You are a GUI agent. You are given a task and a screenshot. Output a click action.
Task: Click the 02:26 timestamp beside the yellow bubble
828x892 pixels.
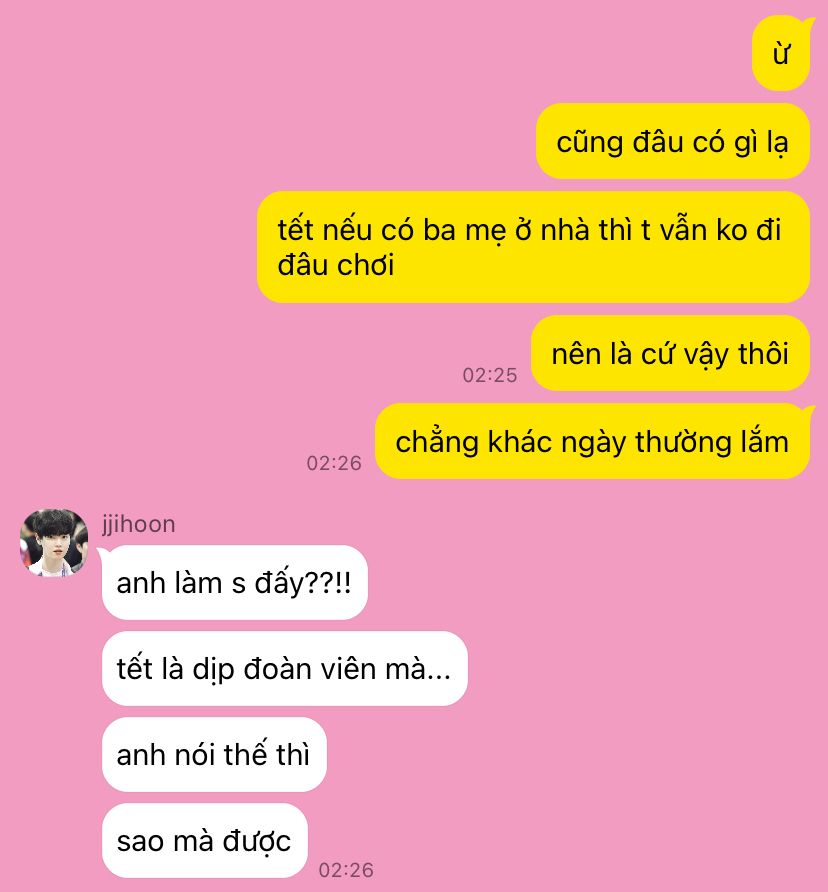tap(334, 463)
